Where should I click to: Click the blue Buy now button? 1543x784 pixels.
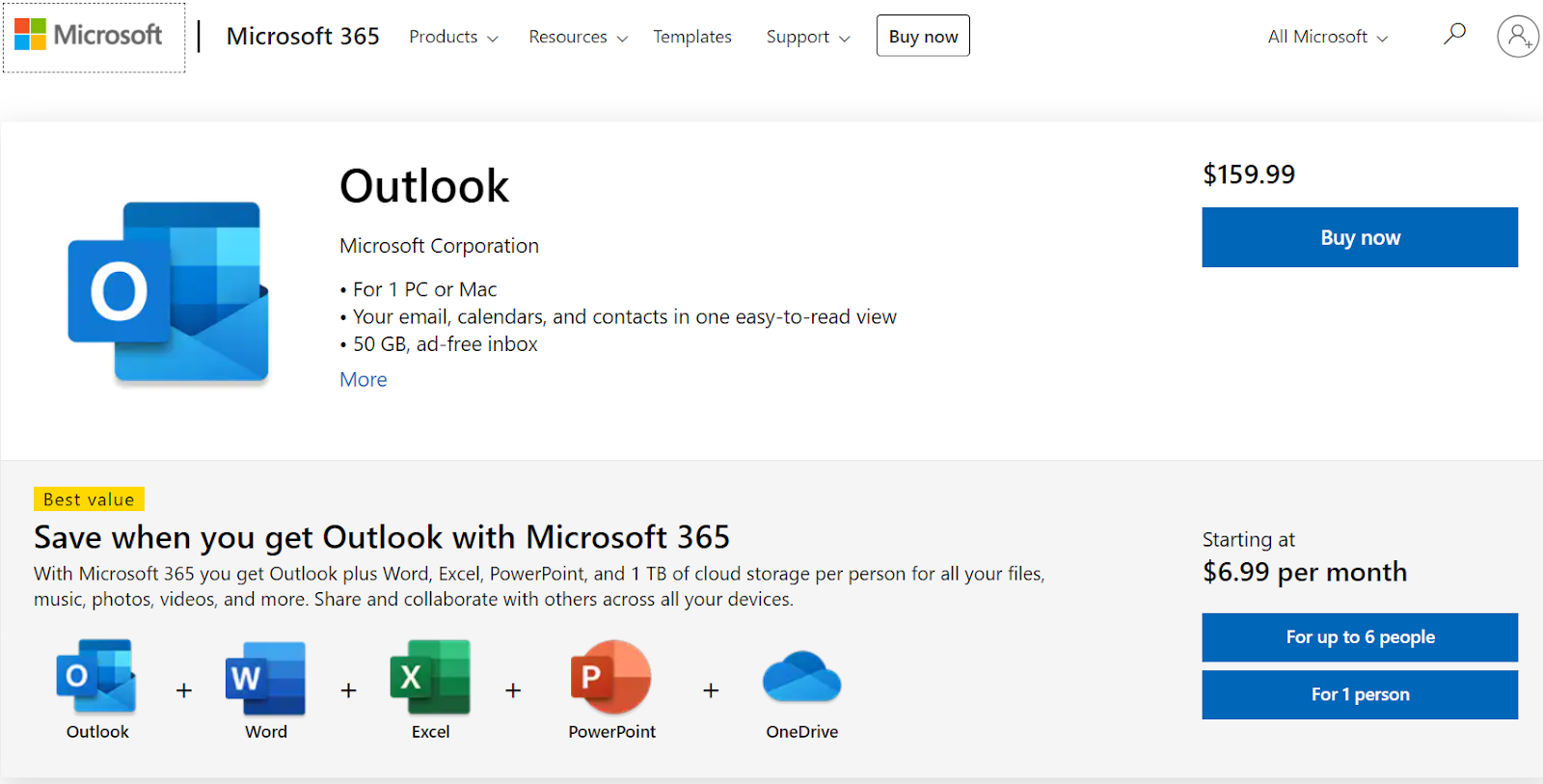[1360, 237]
